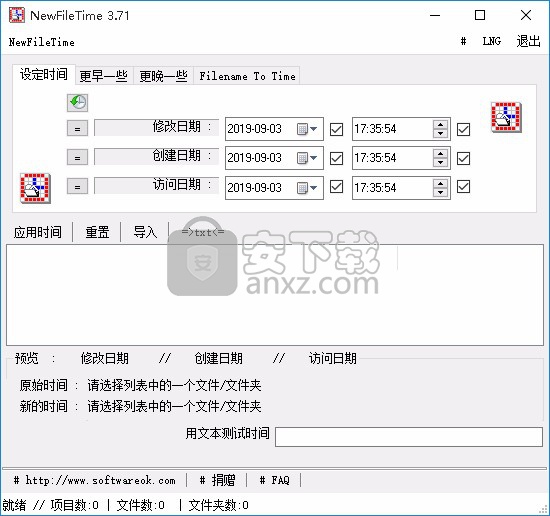Click the = button beside 访问日期
Viewport: 550px width, 516px height.
tap(77, 187)
